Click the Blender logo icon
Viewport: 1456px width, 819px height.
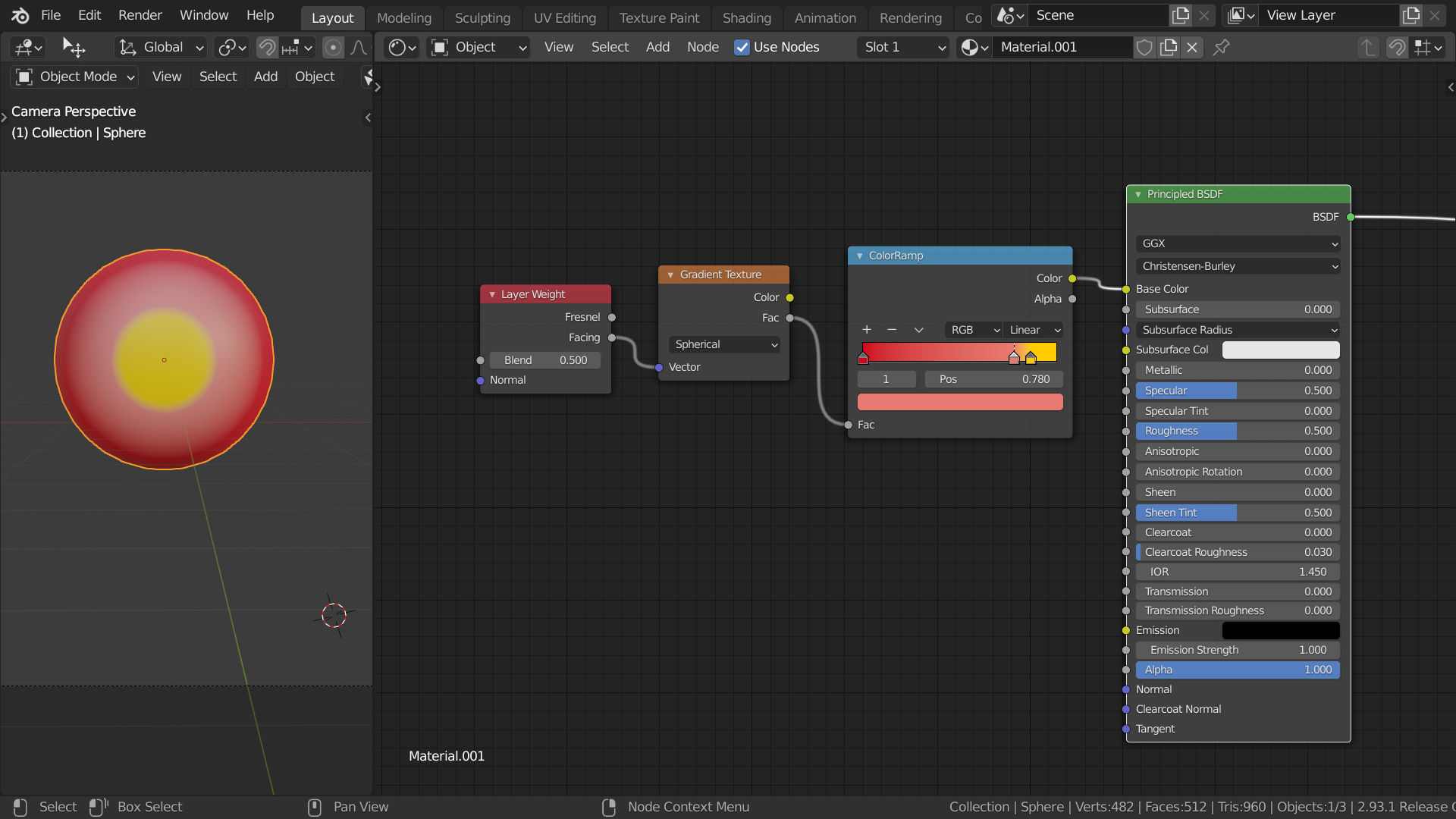pyautogui.click(x=20, y=15)
